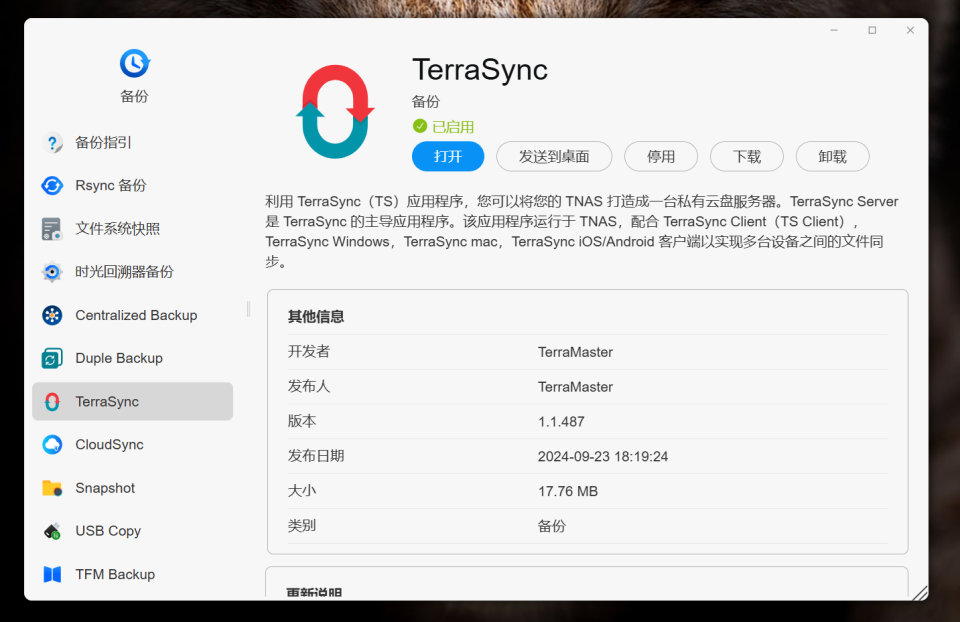The width and height of the screenshot is (960, 622).
Task: Click the Snapshot folder icon
Action: click(x=52, y=488)
